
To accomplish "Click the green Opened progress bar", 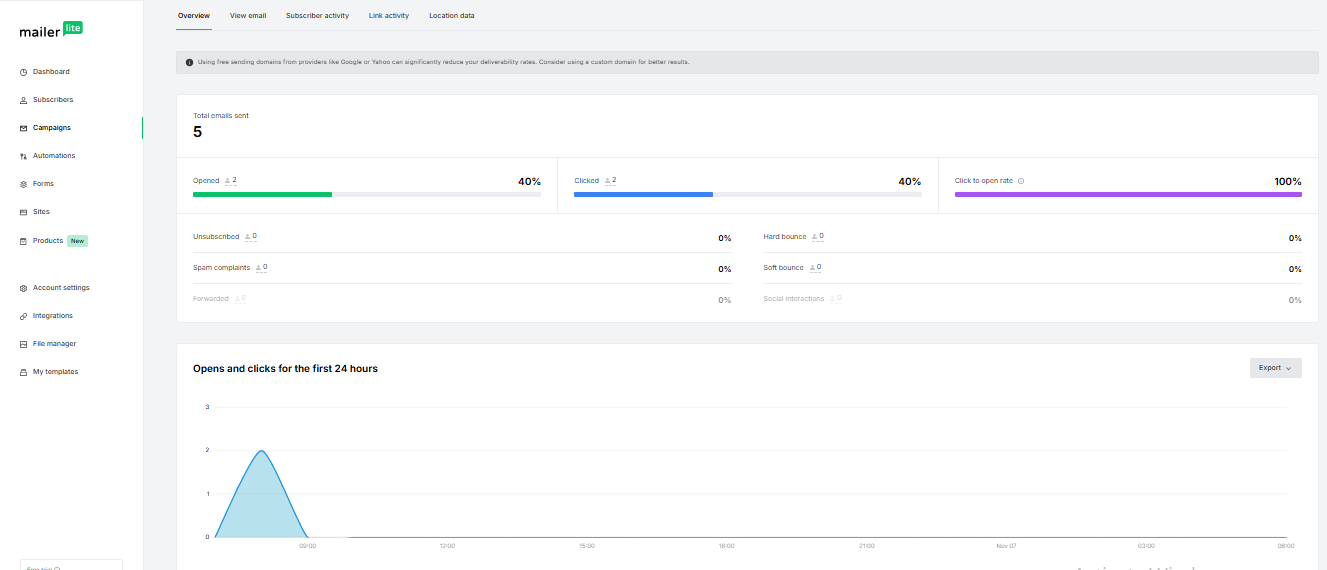I will [262, 194].
